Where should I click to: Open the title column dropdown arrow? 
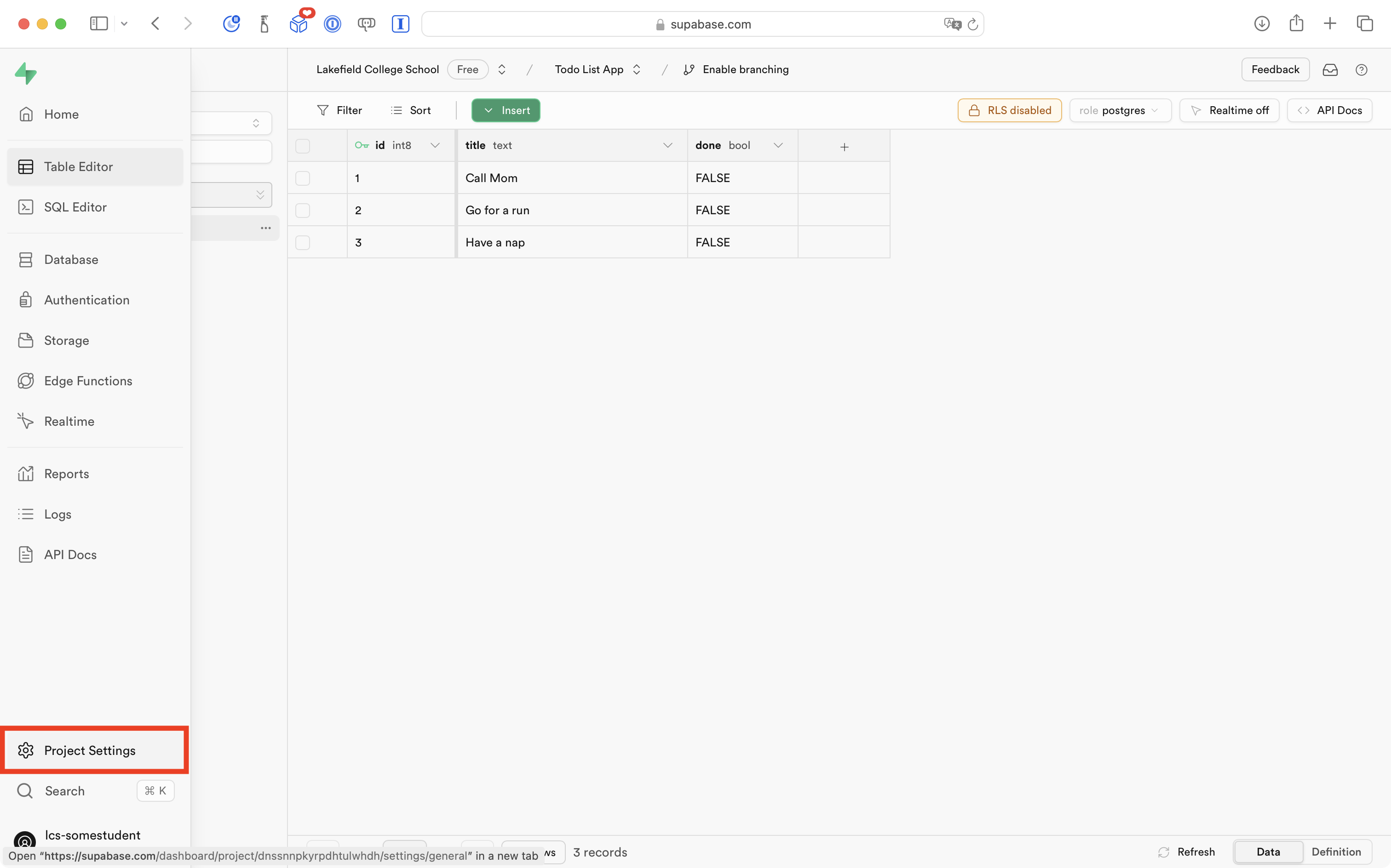click(x=667, y=146)
